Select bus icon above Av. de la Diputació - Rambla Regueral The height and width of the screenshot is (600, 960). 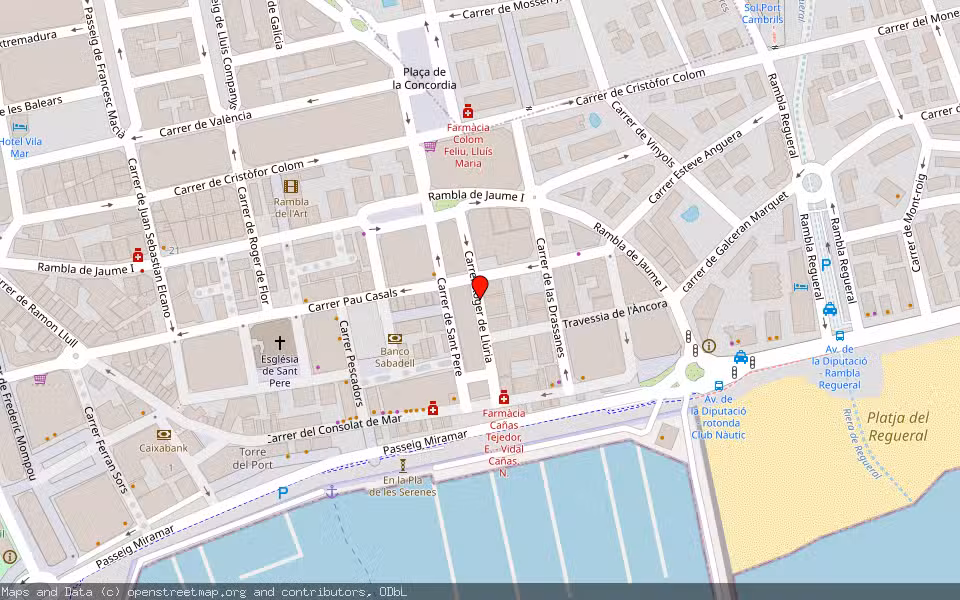click(840, 336)
